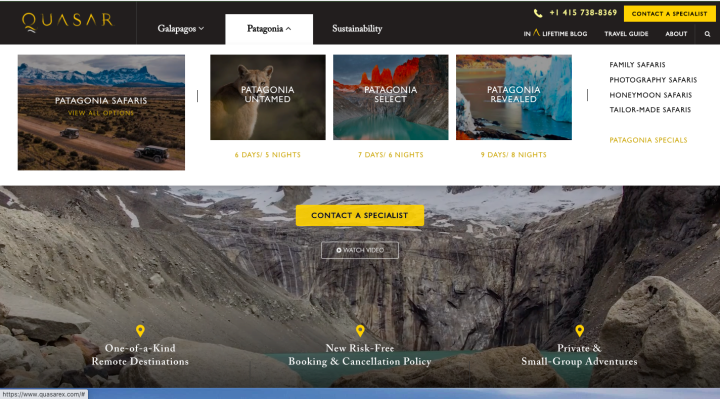Expand the Galapagos dropdown menu
The height and width of the screenshot is (399, 720).
coord(180,28)
